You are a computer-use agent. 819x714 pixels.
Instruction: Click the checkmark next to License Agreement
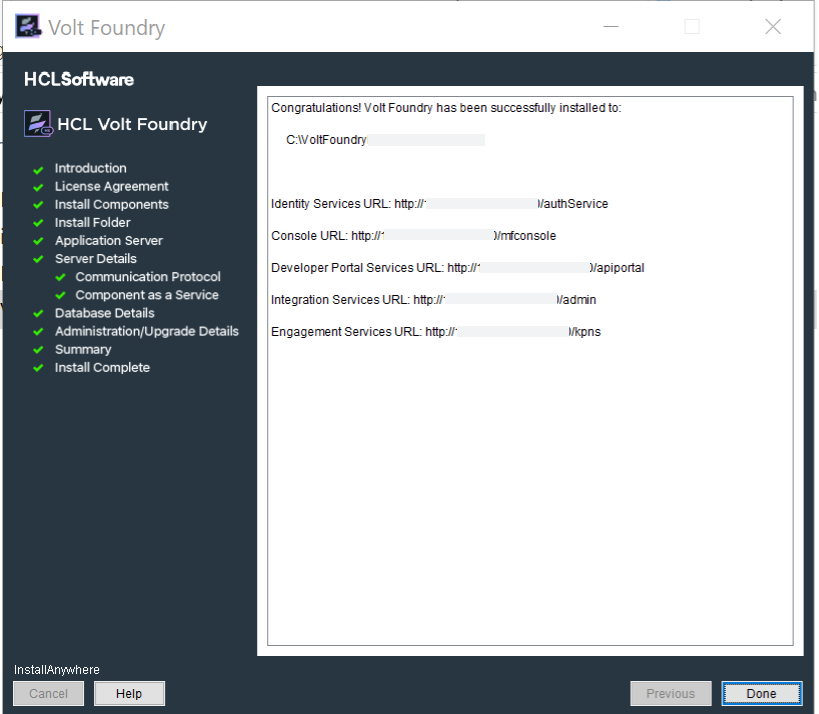click(38, 188)
